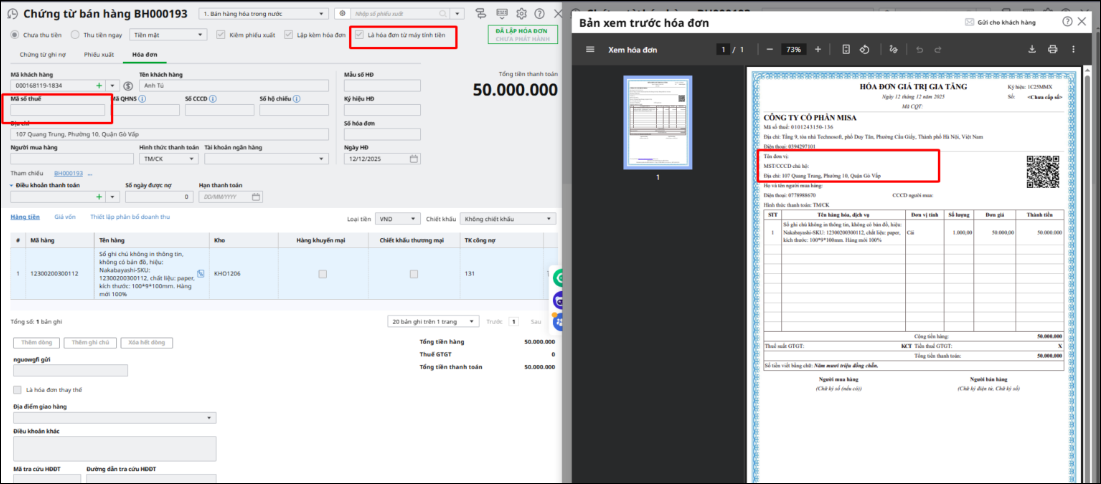
Task: Check Chiết khấu thương mại for row 1
Action: click(414, 273)
